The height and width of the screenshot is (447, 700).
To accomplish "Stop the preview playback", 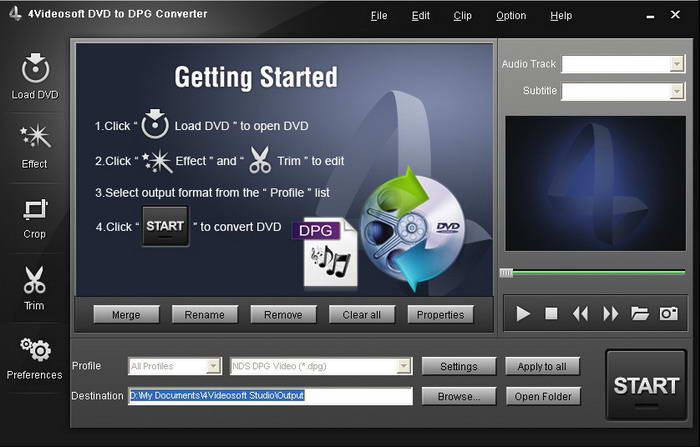I will tap(551, 313).
